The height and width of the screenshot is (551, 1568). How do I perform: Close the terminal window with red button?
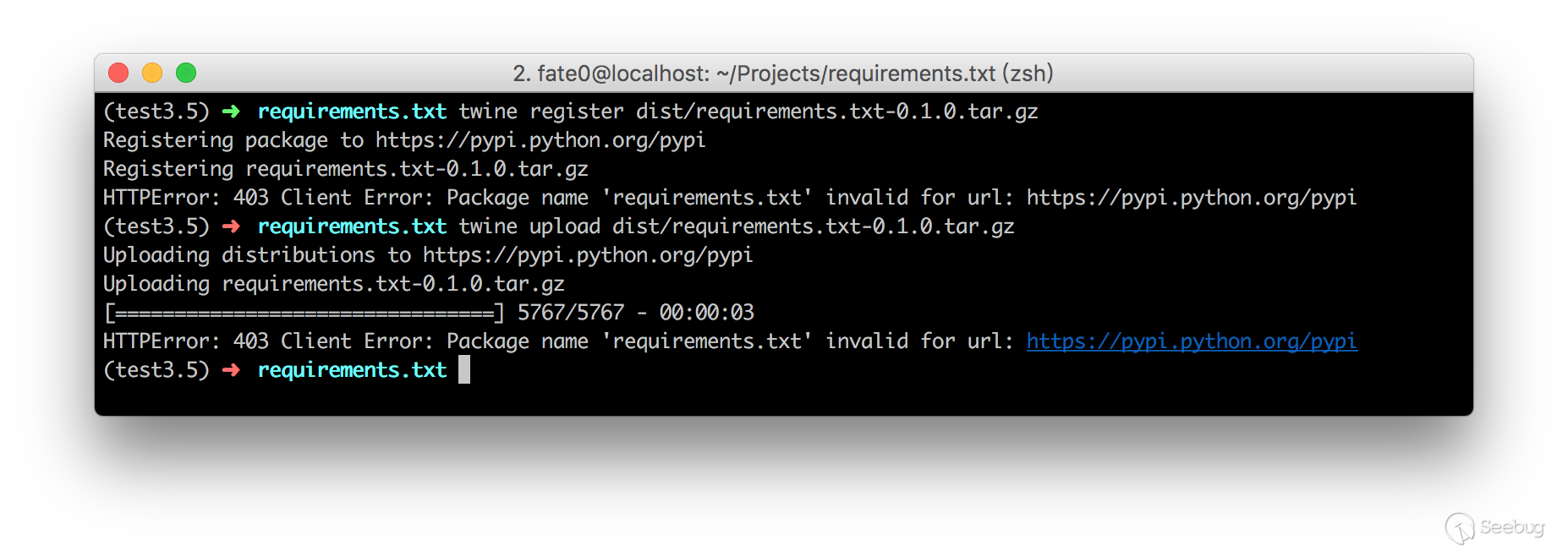coord(118,74)
